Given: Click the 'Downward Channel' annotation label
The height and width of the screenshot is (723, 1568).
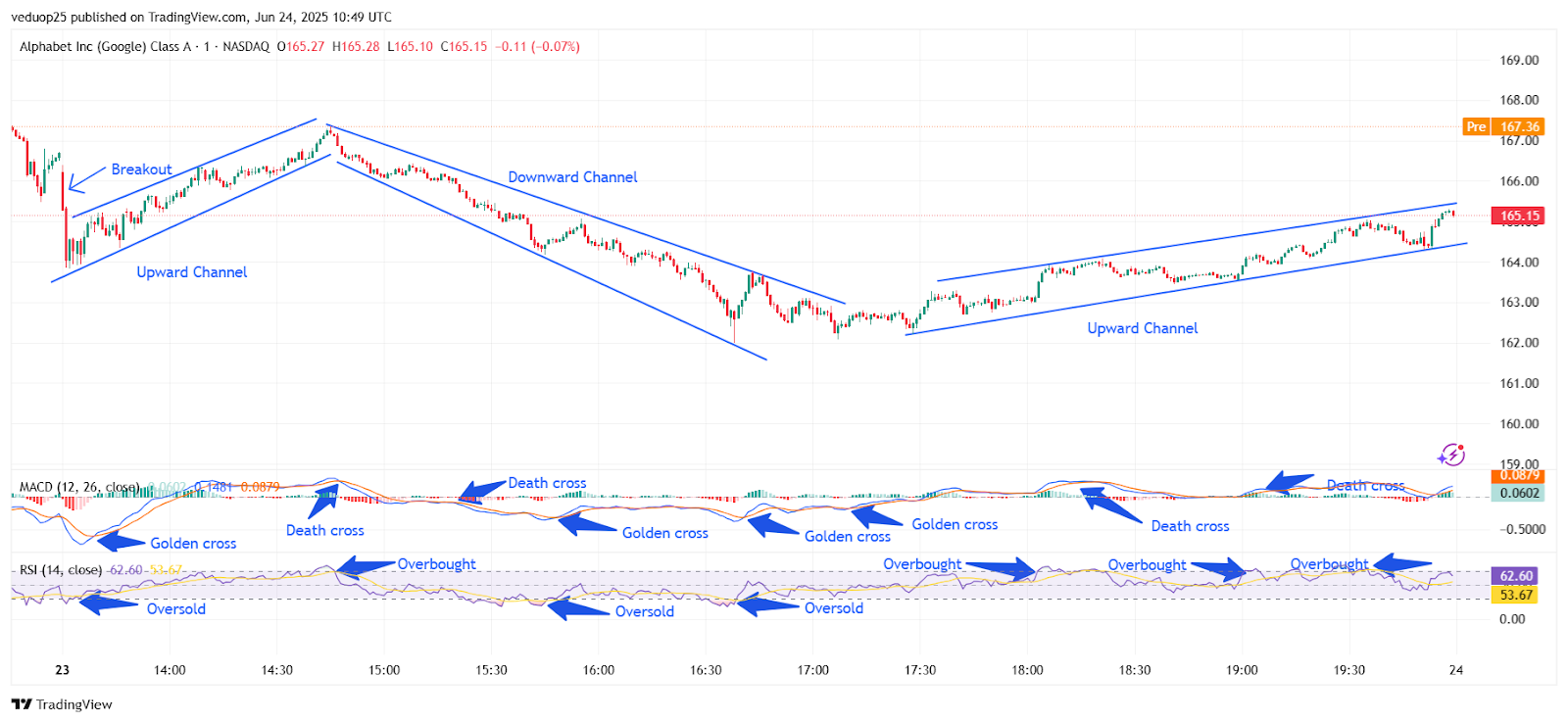Looking at the screenshot, I should point(572,177).
